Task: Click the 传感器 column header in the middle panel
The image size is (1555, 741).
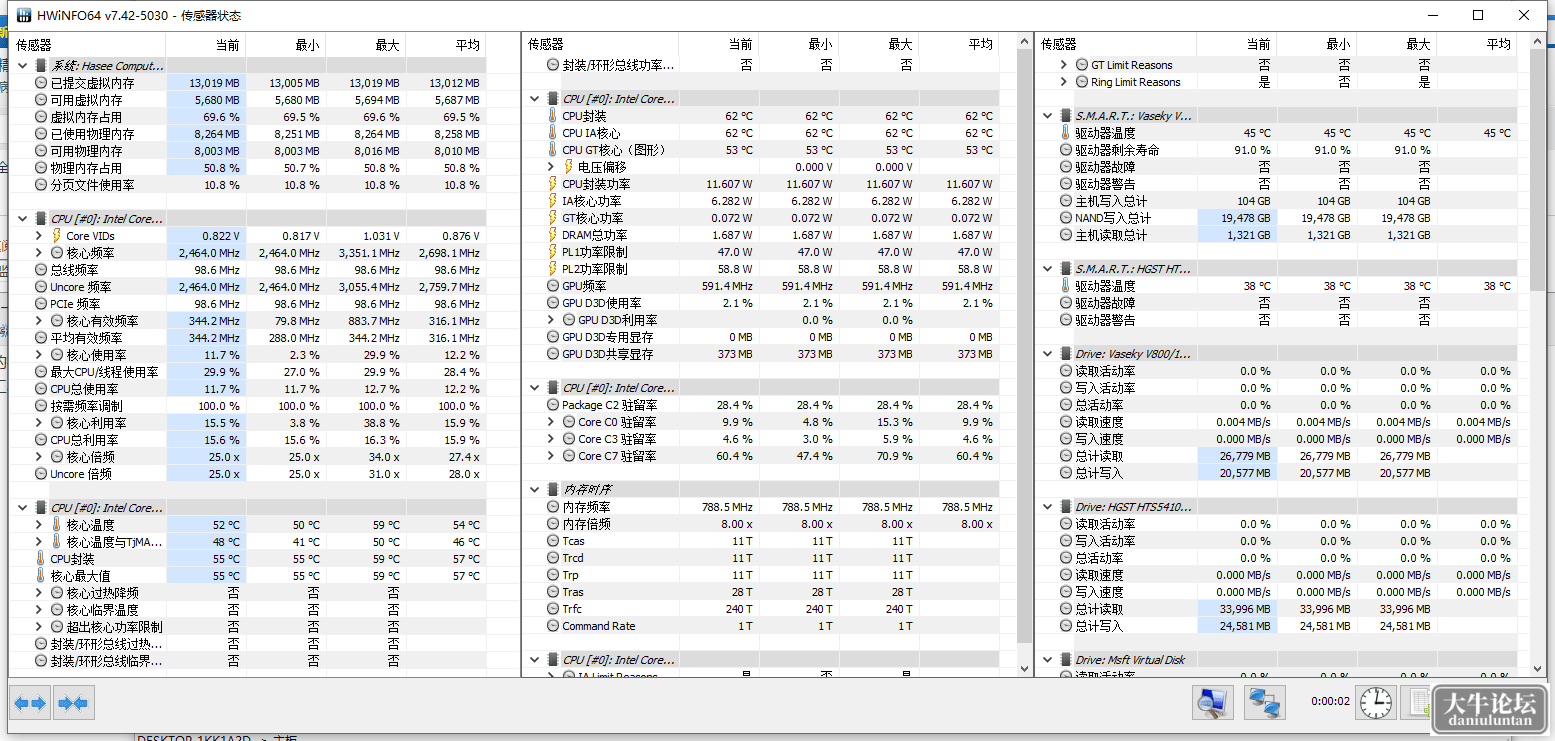Action: point(601,45)
